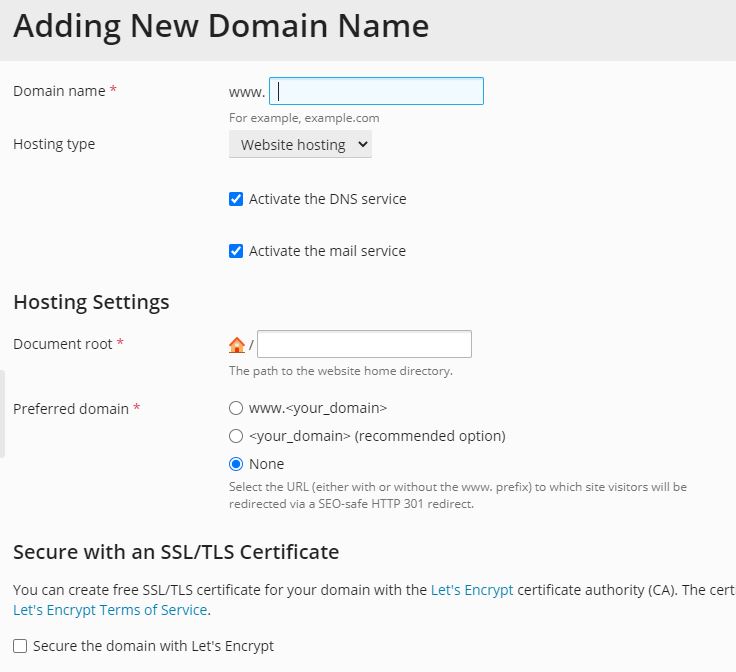Open Let's Encrypt Terms of Service link
This screenshot has height=672, width=736.
click(110, 610)
